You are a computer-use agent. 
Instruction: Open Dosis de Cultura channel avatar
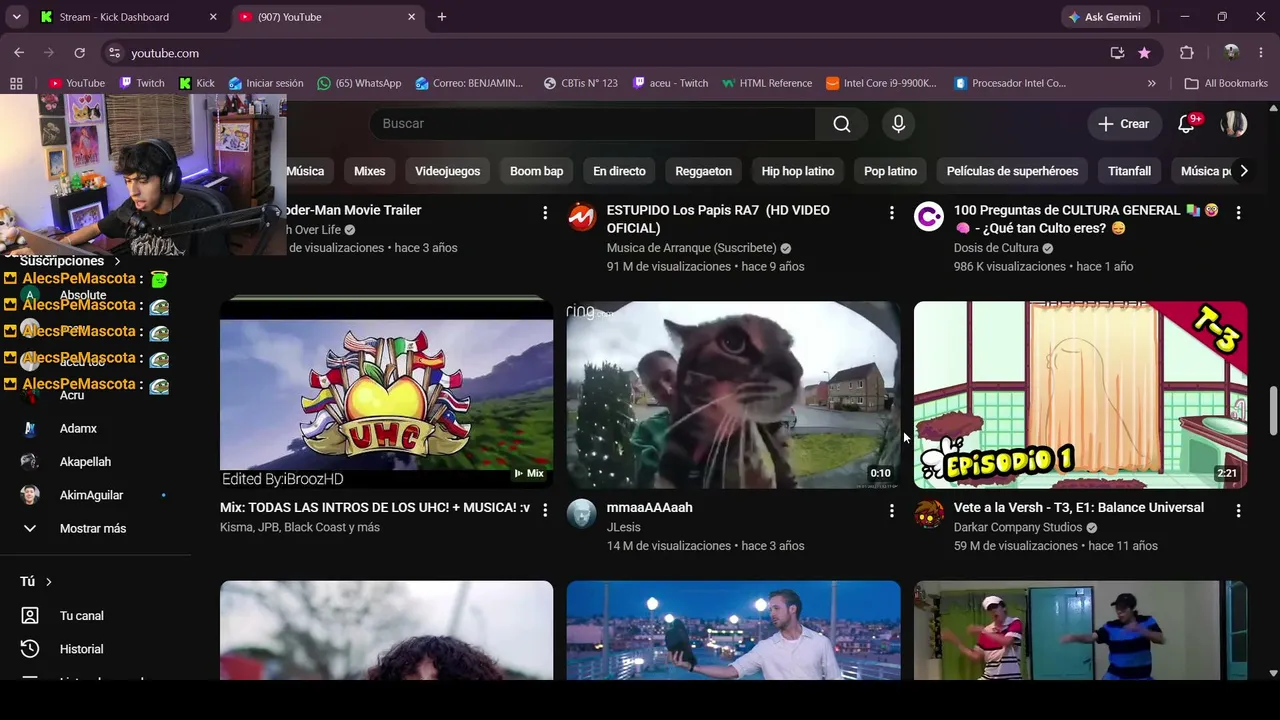pyautogui.click(x=929, y=217)
